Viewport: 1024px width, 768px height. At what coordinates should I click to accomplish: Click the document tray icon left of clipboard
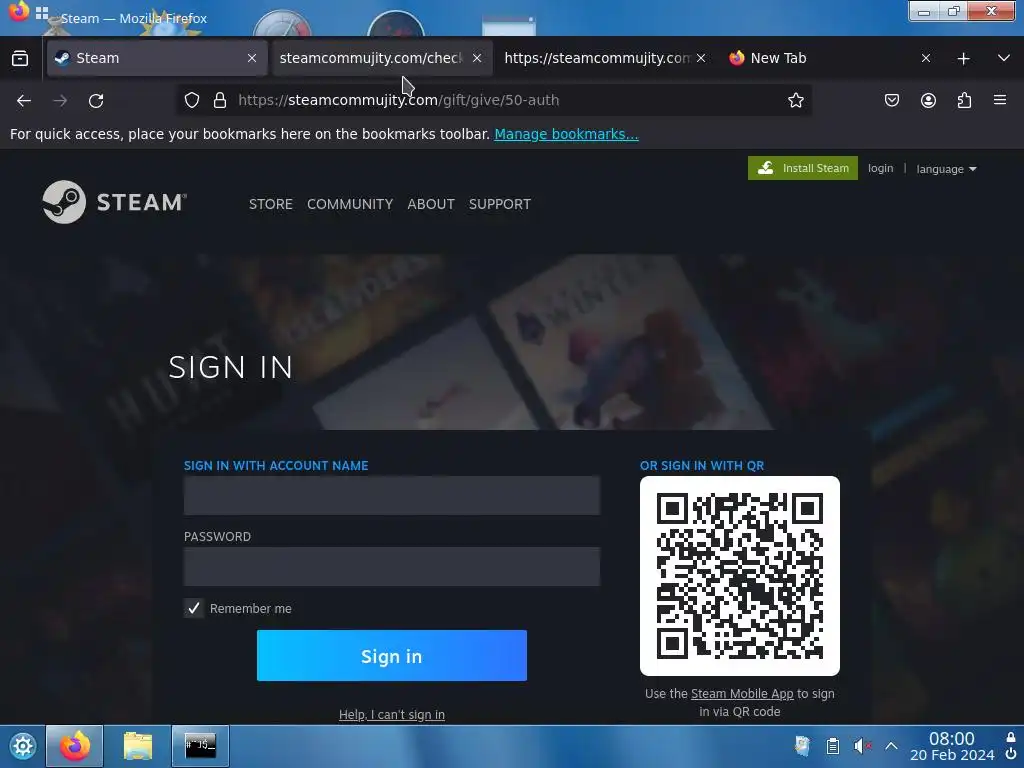coord(803,746)
